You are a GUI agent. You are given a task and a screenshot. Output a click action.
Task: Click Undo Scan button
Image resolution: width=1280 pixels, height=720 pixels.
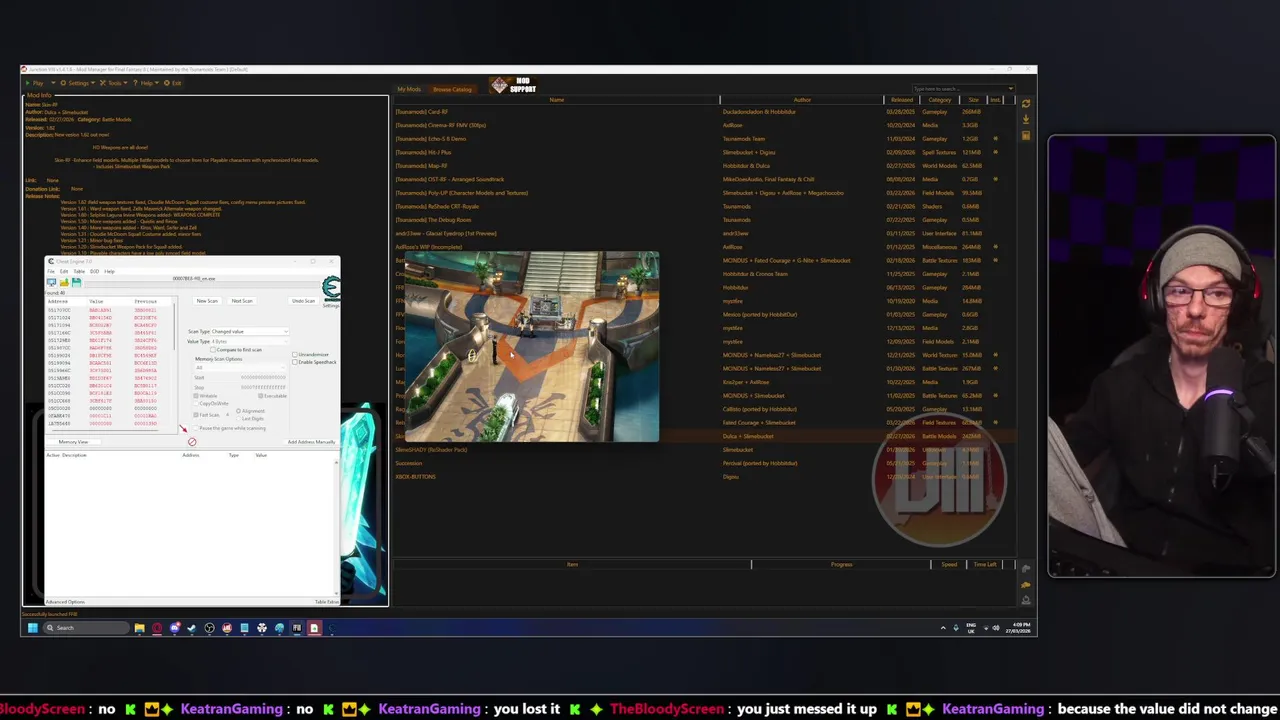(302, 301)
